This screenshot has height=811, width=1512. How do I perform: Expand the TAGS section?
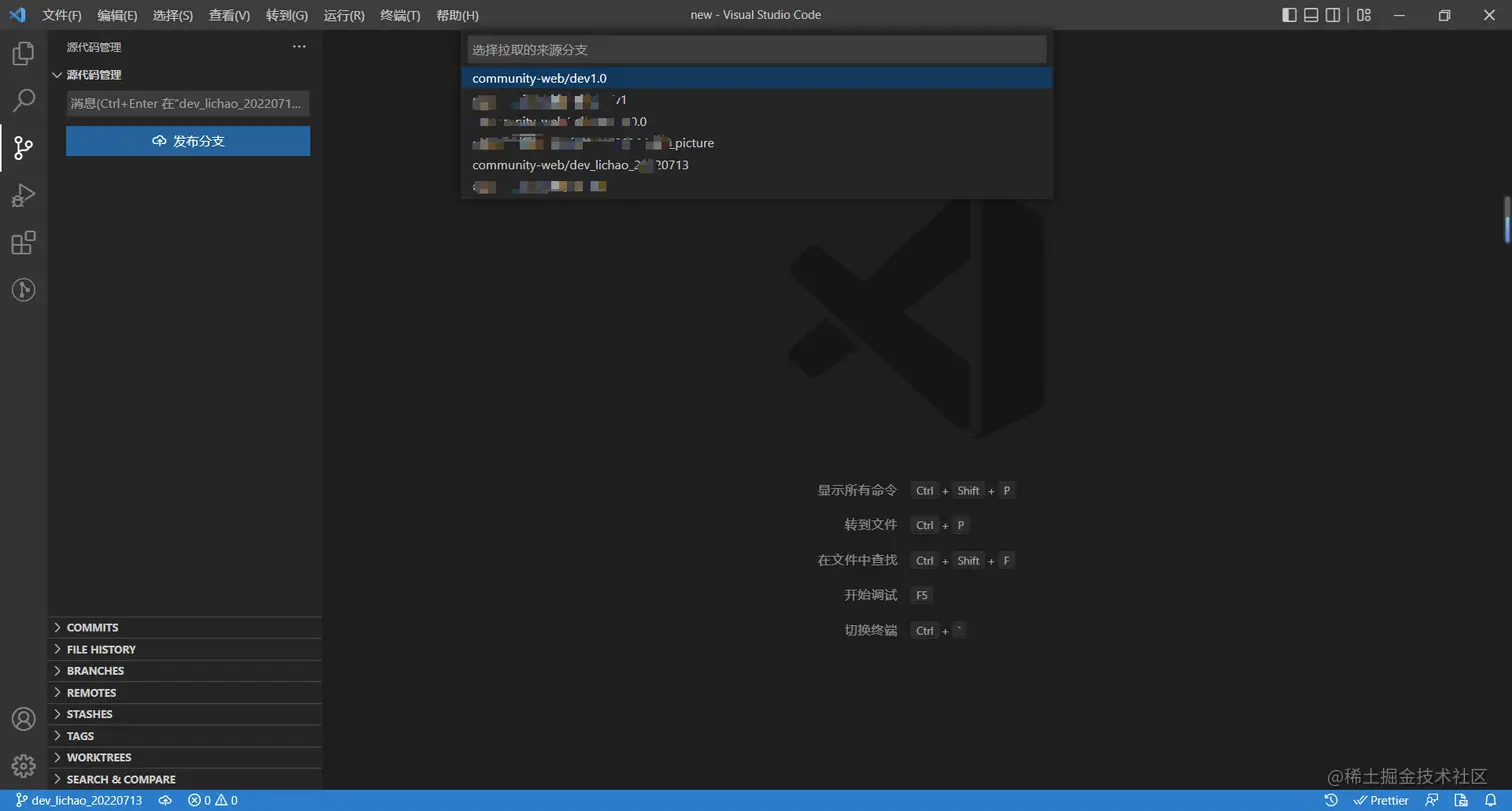tap(185, 736)
